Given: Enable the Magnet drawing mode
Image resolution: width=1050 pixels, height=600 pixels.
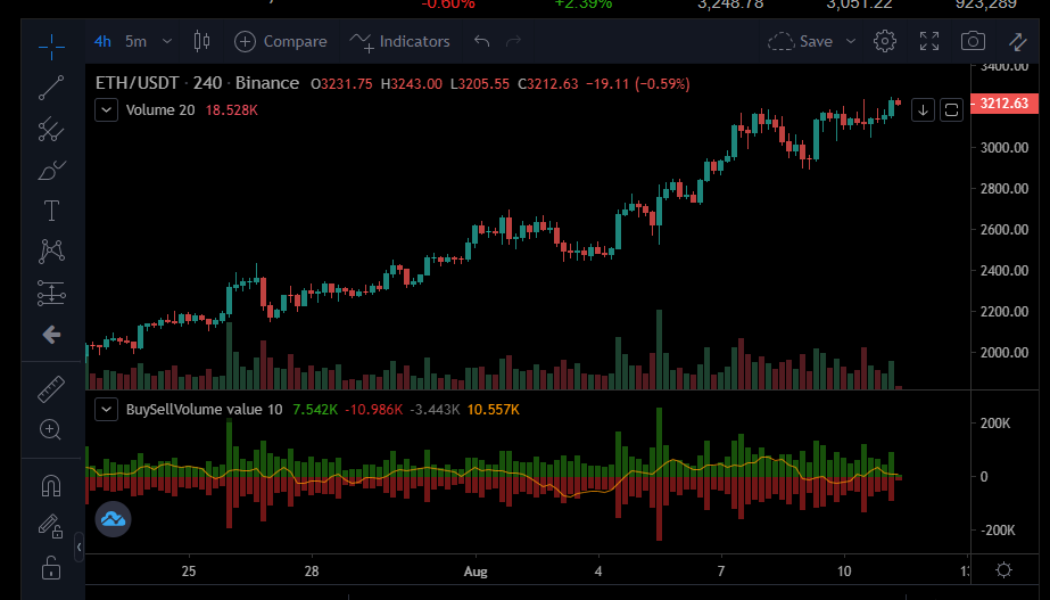Looking at the screenshot, I should point(50,485).
